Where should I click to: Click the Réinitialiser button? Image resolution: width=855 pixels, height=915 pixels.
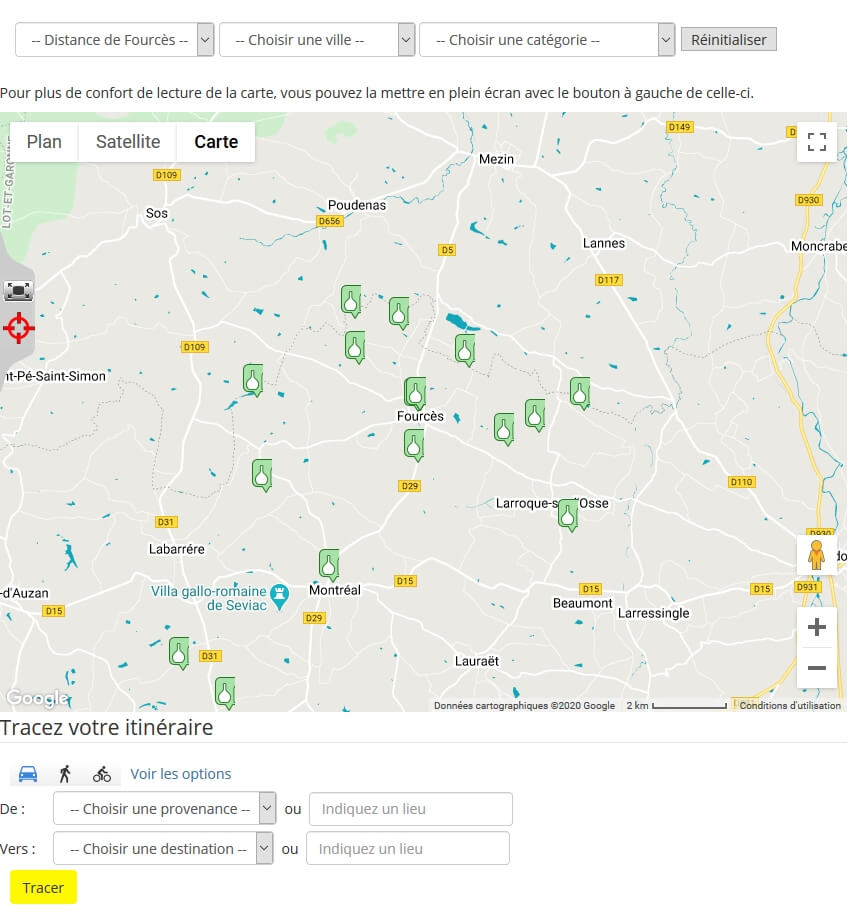728,40
